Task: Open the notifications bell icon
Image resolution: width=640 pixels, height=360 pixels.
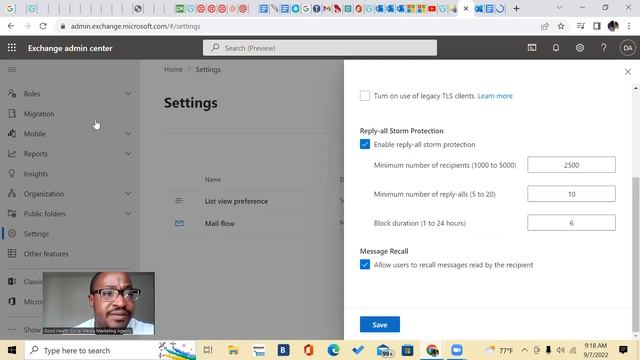Action: click(x=556, y=48)
